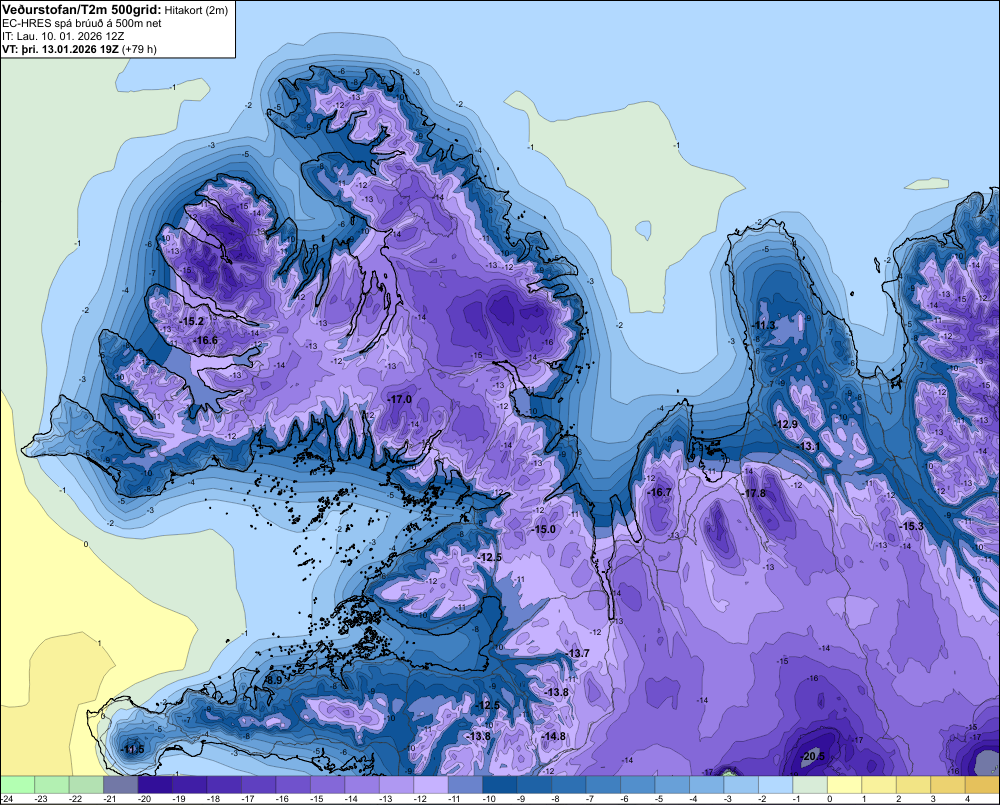This screenshot has height=805, width=1000.
Task: Click the -13.7 temperature value on the map
Action: tap(578, 653)
